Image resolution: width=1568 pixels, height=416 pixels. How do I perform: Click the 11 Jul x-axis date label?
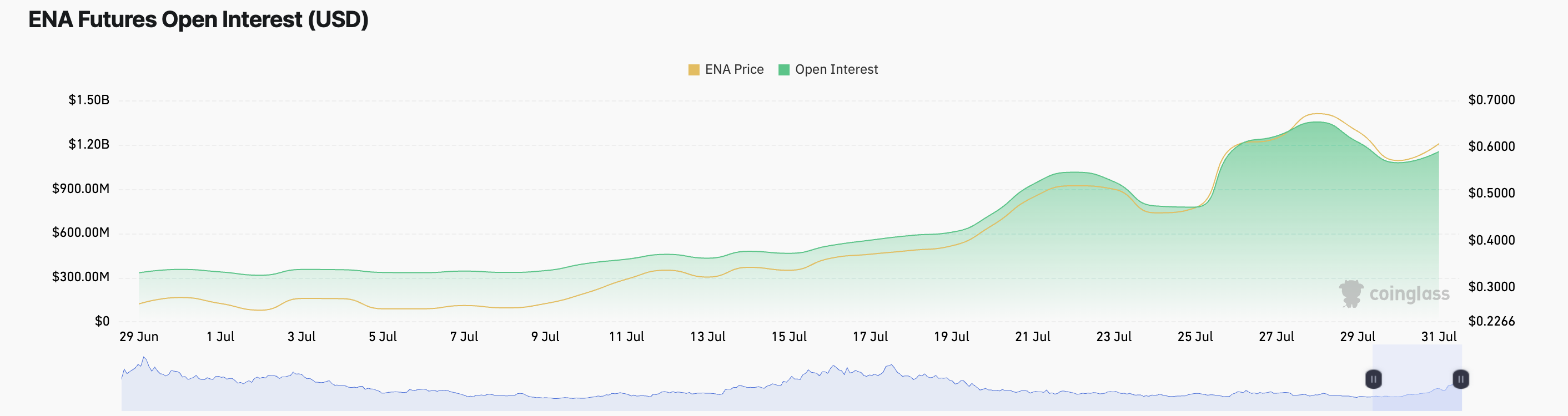(626, 337)
